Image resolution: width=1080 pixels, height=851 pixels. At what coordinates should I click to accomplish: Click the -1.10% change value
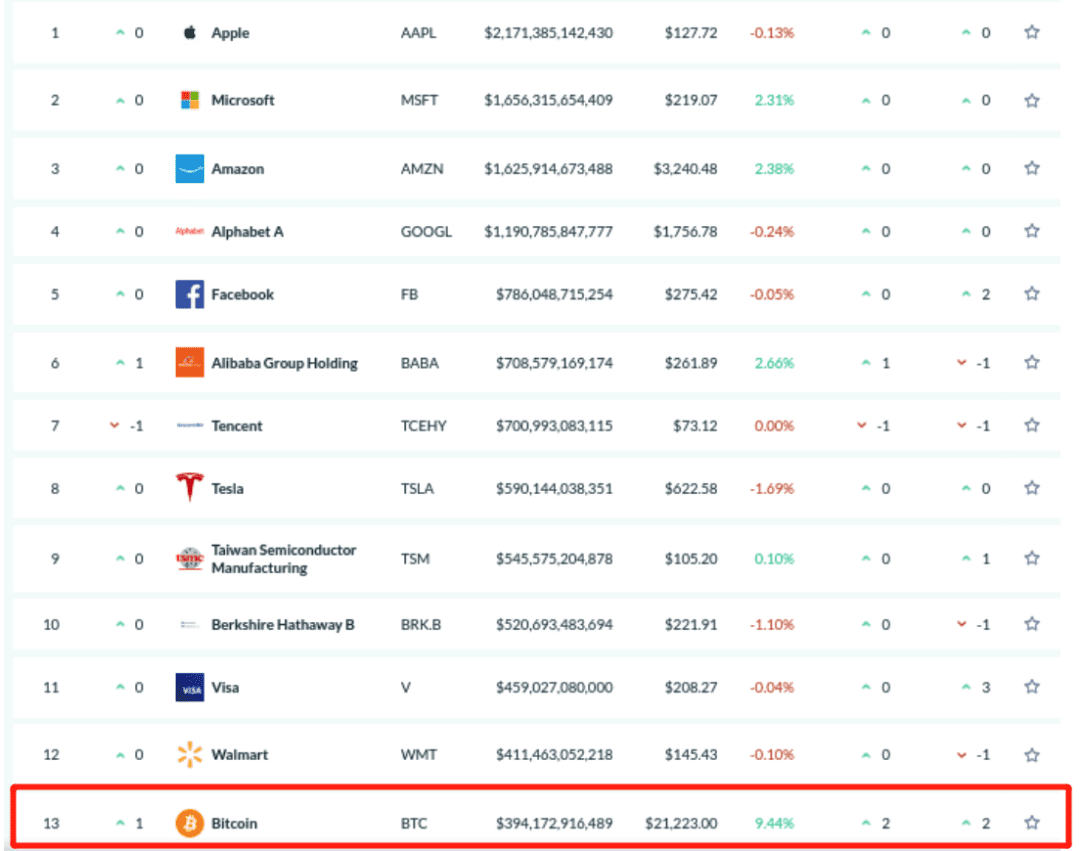point(771,624)
